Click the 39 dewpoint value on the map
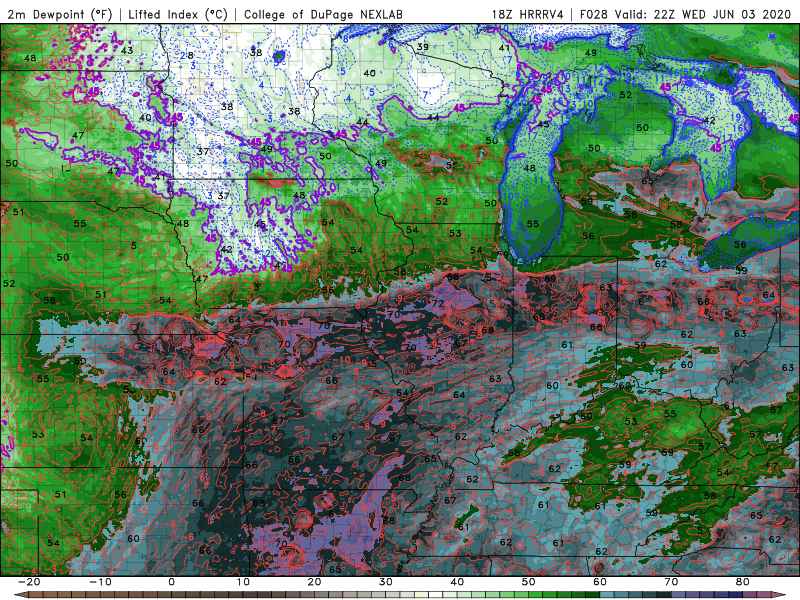The image size is (800, 600). 422,47
